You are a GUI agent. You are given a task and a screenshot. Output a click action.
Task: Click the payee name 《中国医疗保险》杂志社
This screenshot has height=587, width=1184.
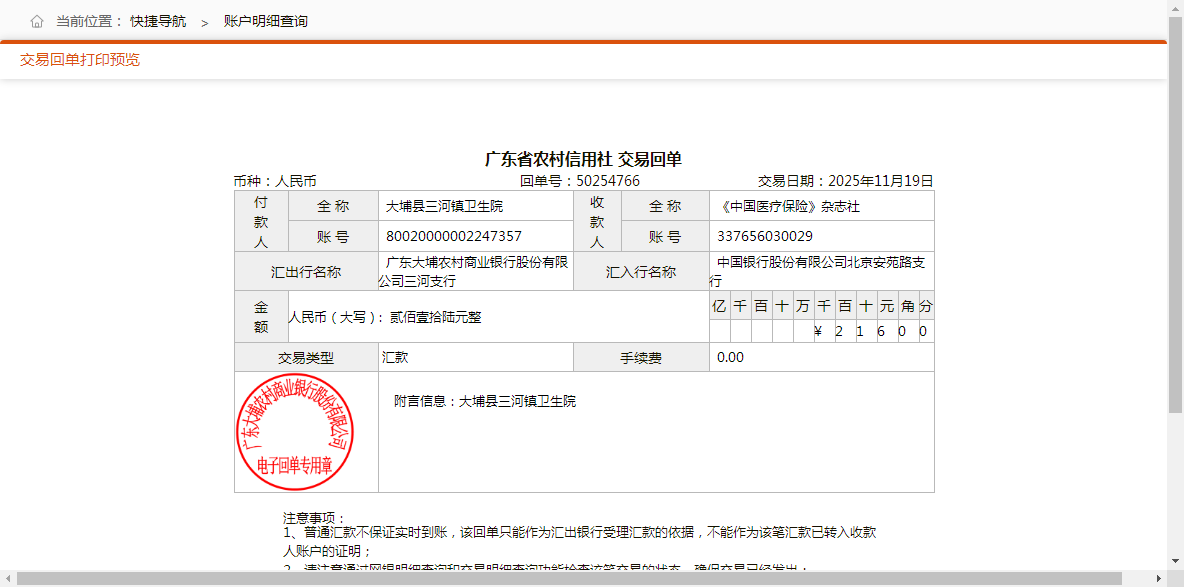click(x=789, y=206)
